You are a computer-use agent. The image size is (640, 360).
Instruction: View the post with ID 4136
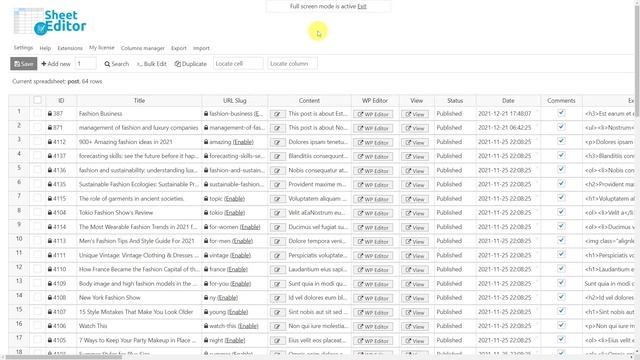click(415, 171)
